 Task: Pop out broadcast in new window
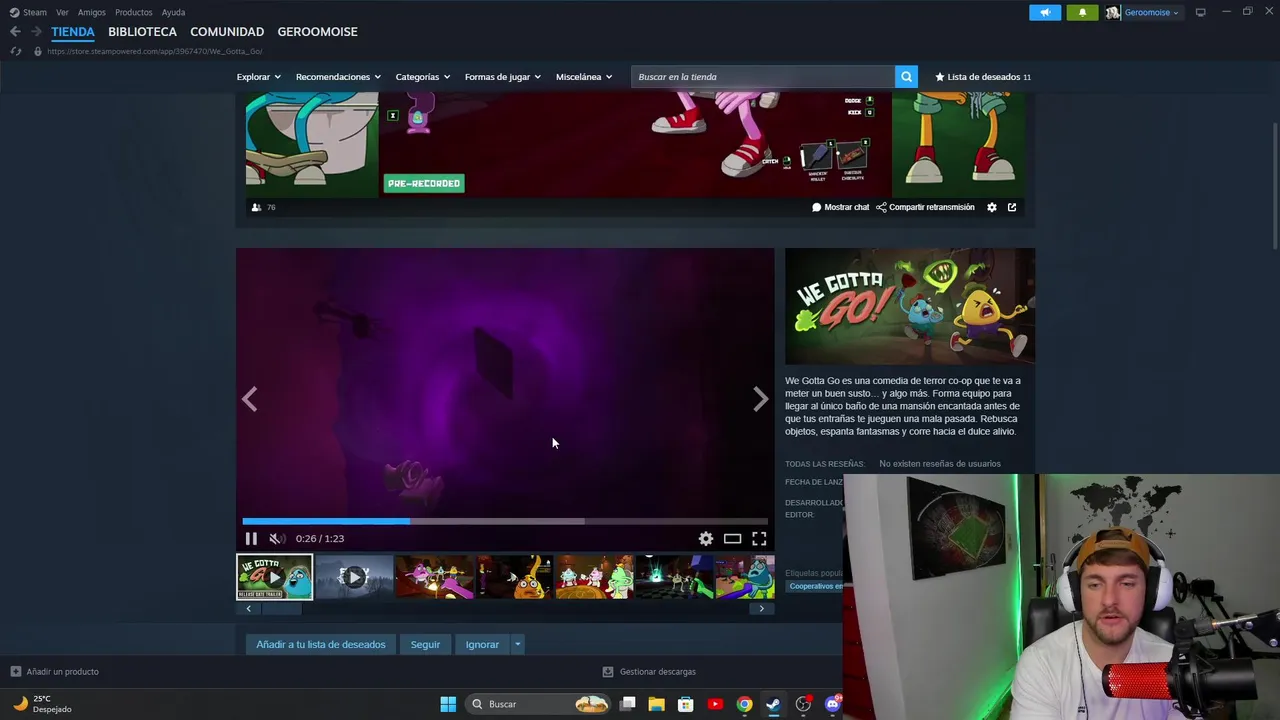coord(1012,207)
